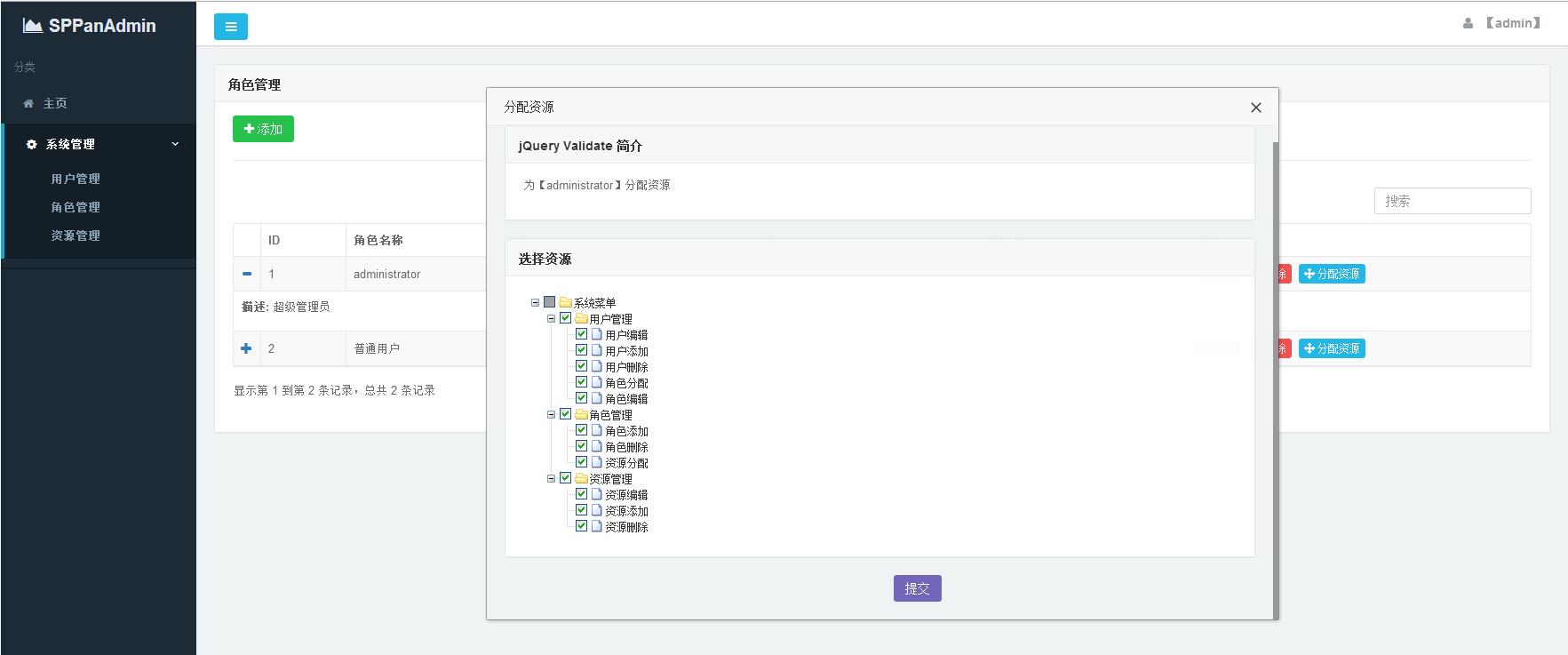Uncheck the 资源分配 checkbox
This screenshot has width=1568, height=655.
click(x=581, y=462)
